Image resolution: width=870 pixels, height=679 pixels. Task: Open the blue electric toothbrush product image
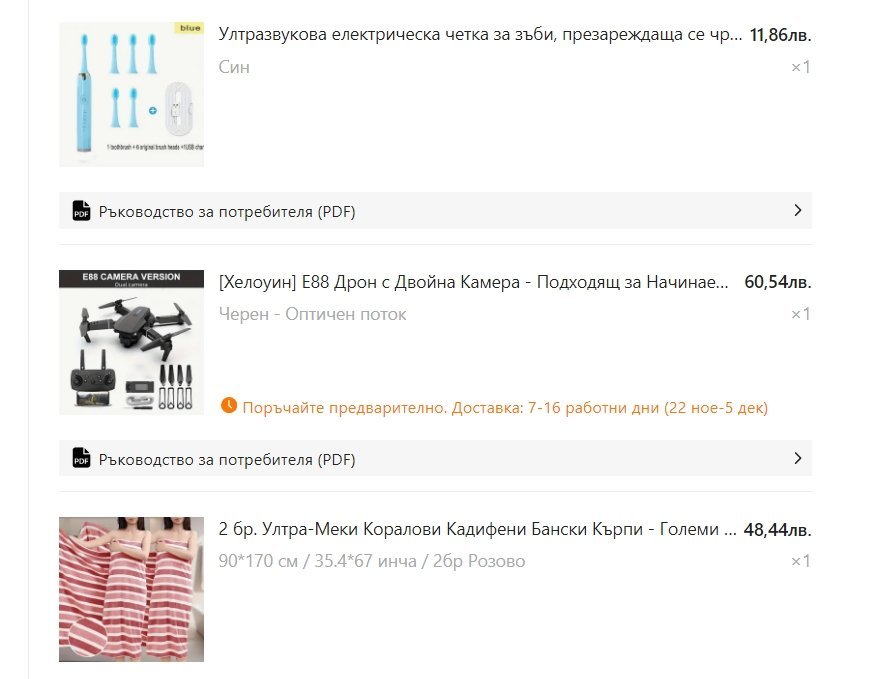131,94
